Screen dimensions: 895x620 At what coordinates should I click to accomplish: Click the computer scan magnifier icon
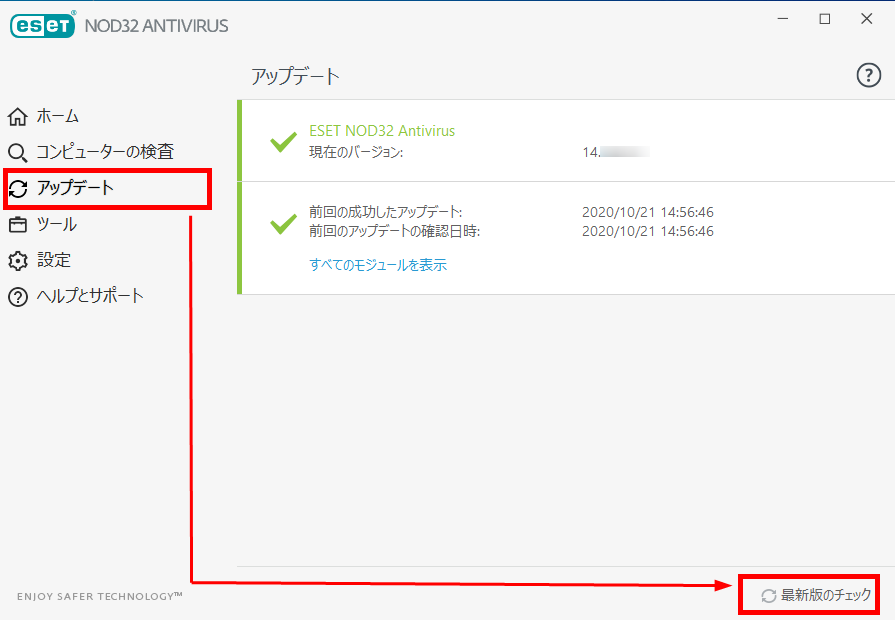(17, 152)
